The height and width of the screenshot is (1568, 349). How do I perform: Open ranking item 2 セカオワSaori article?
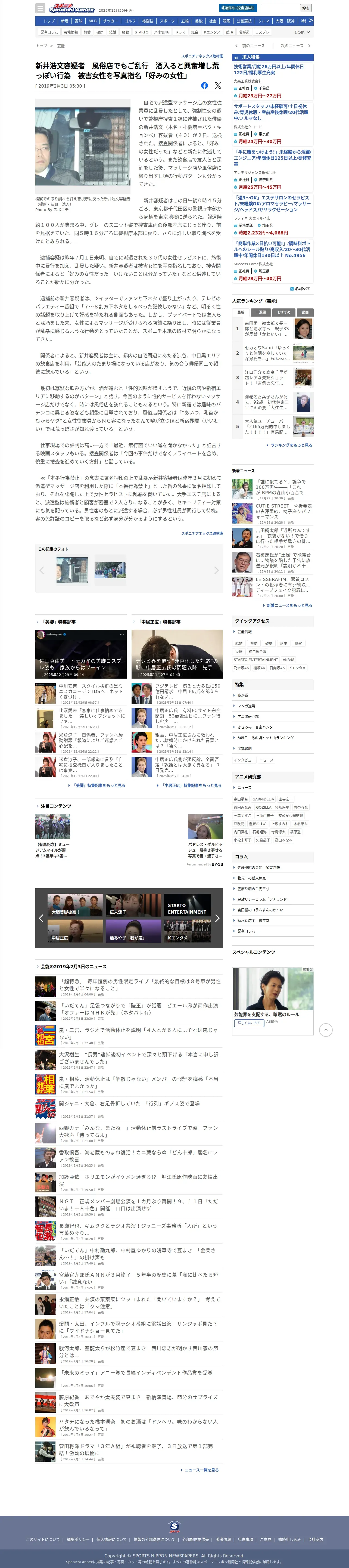pos(273,353)
